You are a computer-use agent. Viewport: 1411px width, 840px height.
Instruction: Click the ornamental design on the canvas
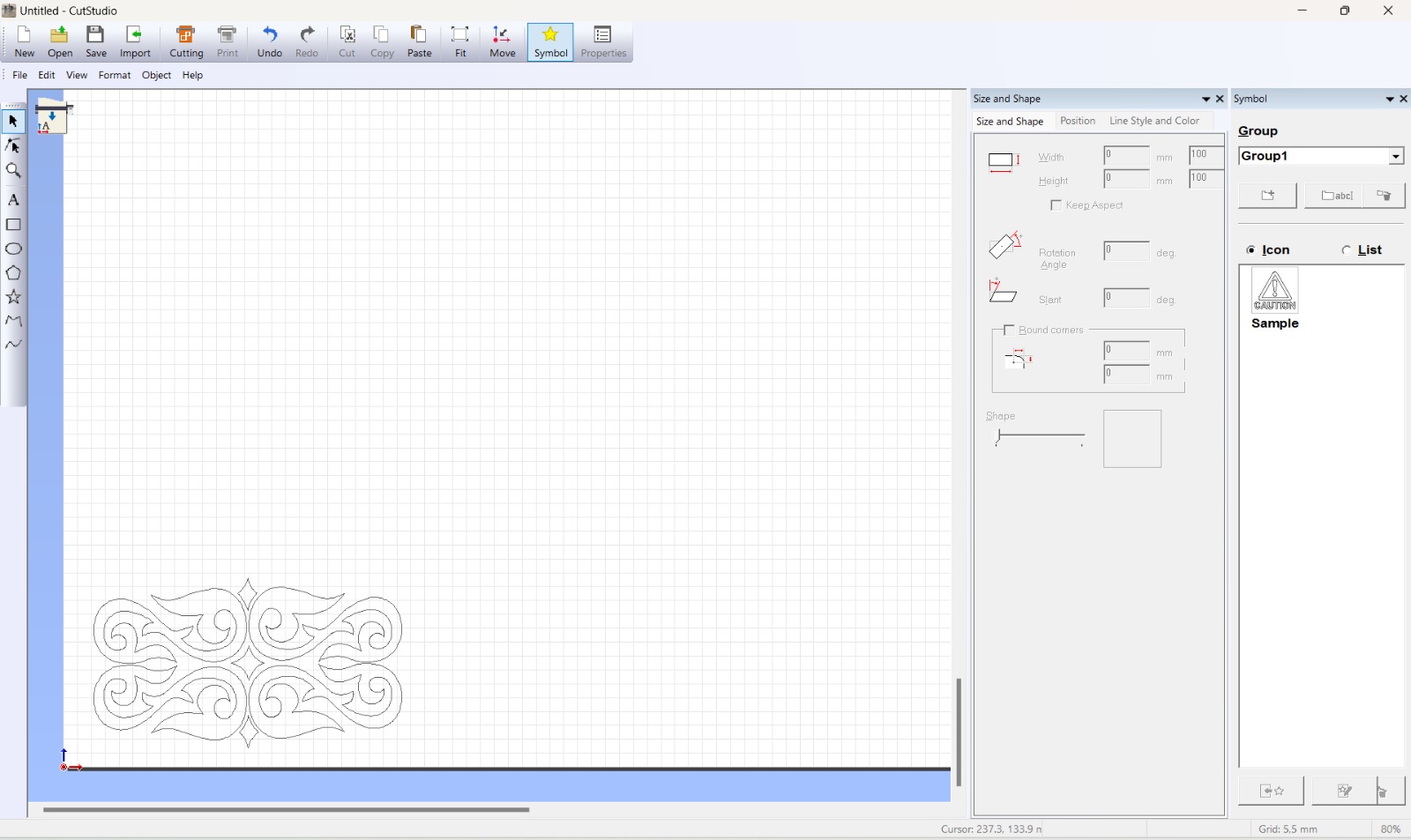248,663
